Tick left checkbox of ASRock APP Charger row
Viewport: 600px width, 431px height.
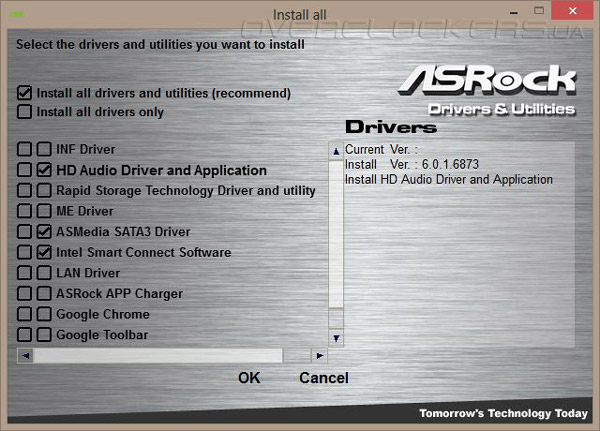[24, 294]
